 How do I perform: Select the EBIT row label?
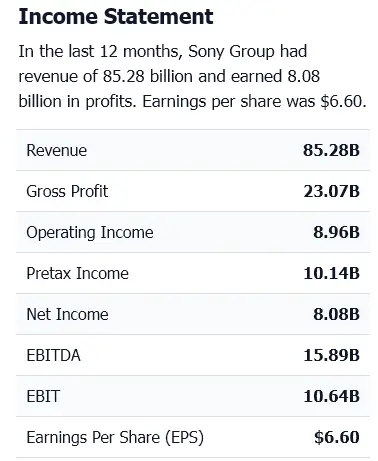pos(43,396)
